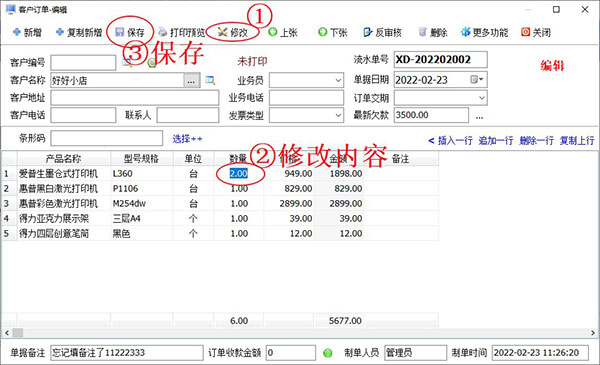Viewport: 600px width, 365px height.
Task: Select row 惠普黑白激光打印机
Action: (220, 189)
